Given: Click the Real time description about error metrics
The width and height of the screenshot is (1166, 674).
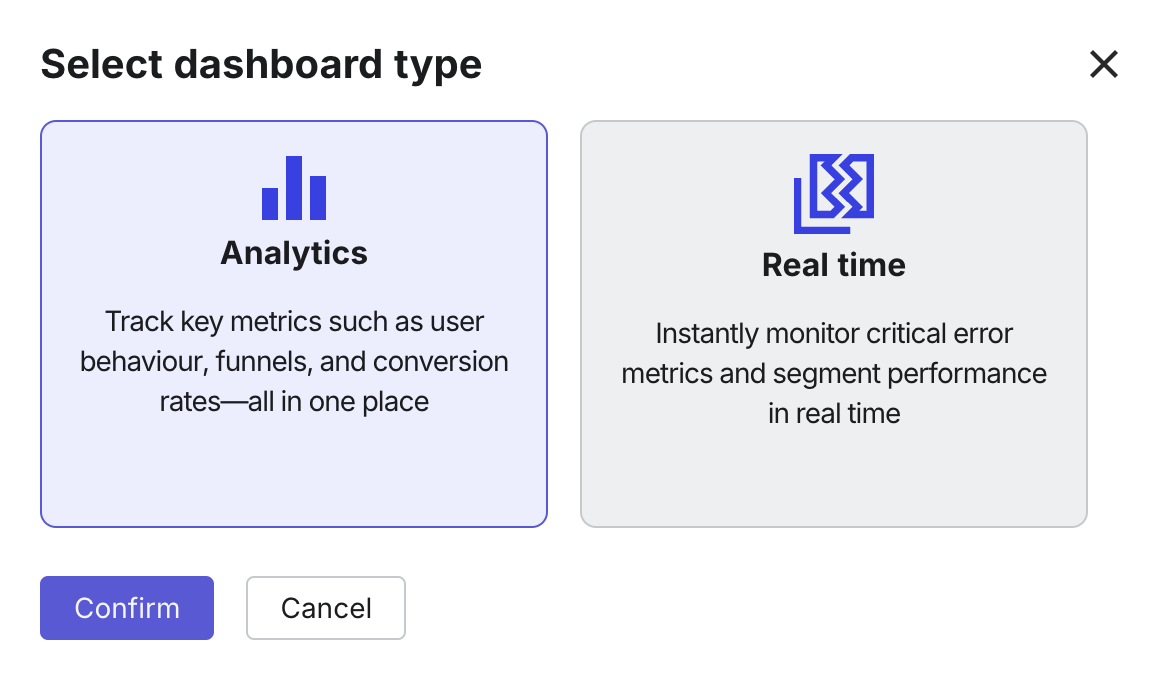Looking at the screenshot, I should (x=834, y=373).
